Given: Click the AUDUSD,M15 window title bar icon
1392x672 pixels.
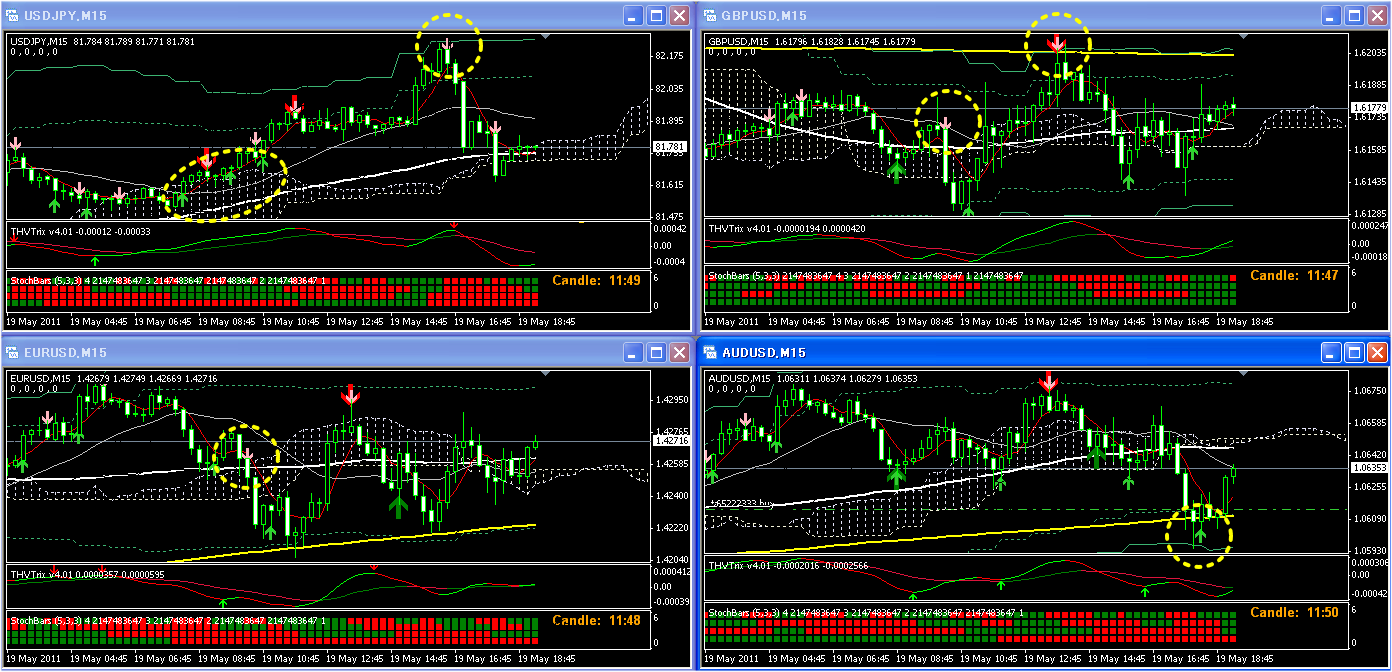Looking at the screenshot, I should click(712, 353).
